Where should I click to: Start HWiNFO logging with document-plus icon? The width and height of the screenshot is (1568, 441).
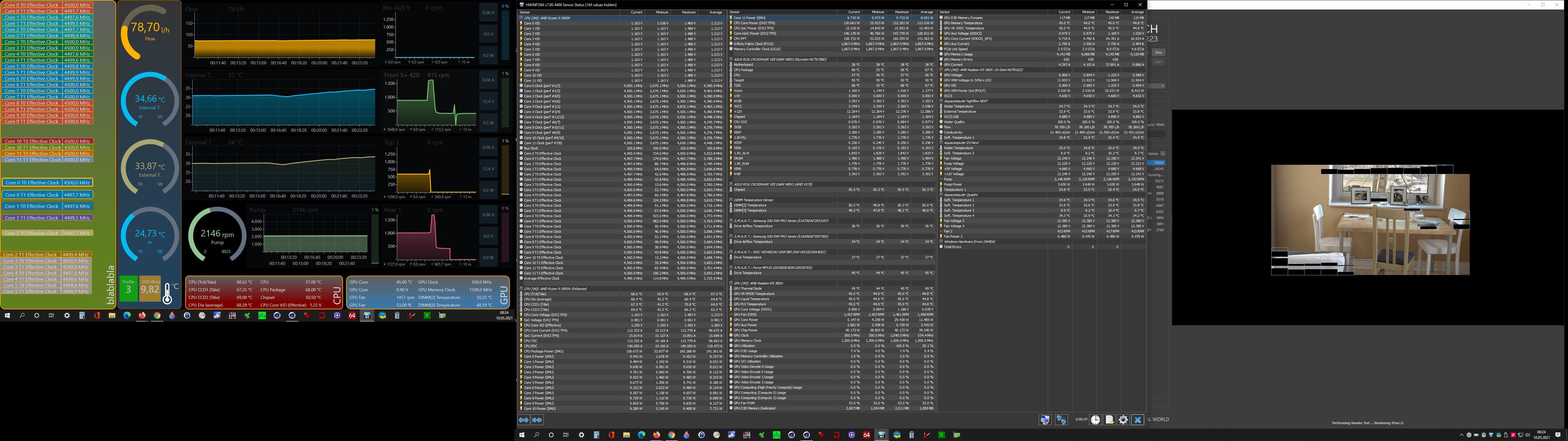point(1109,420)
